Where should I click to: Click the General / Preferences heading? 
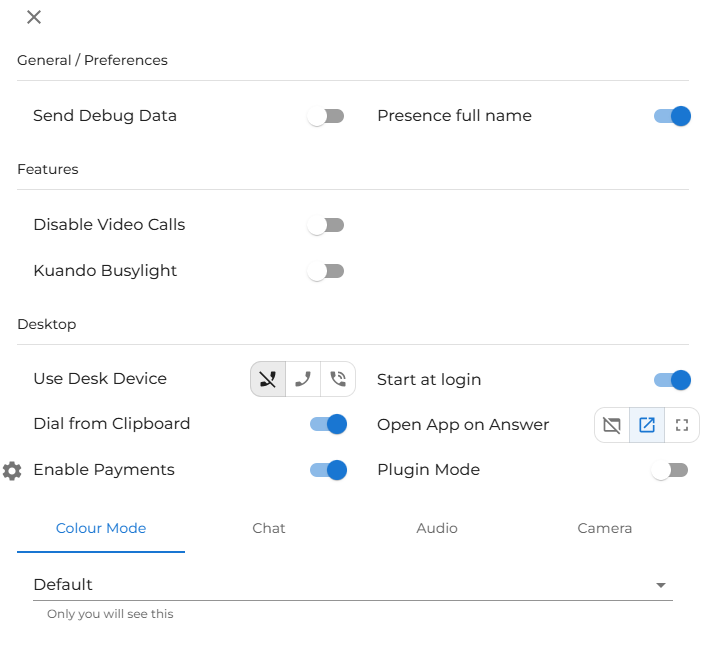(92, 60)
